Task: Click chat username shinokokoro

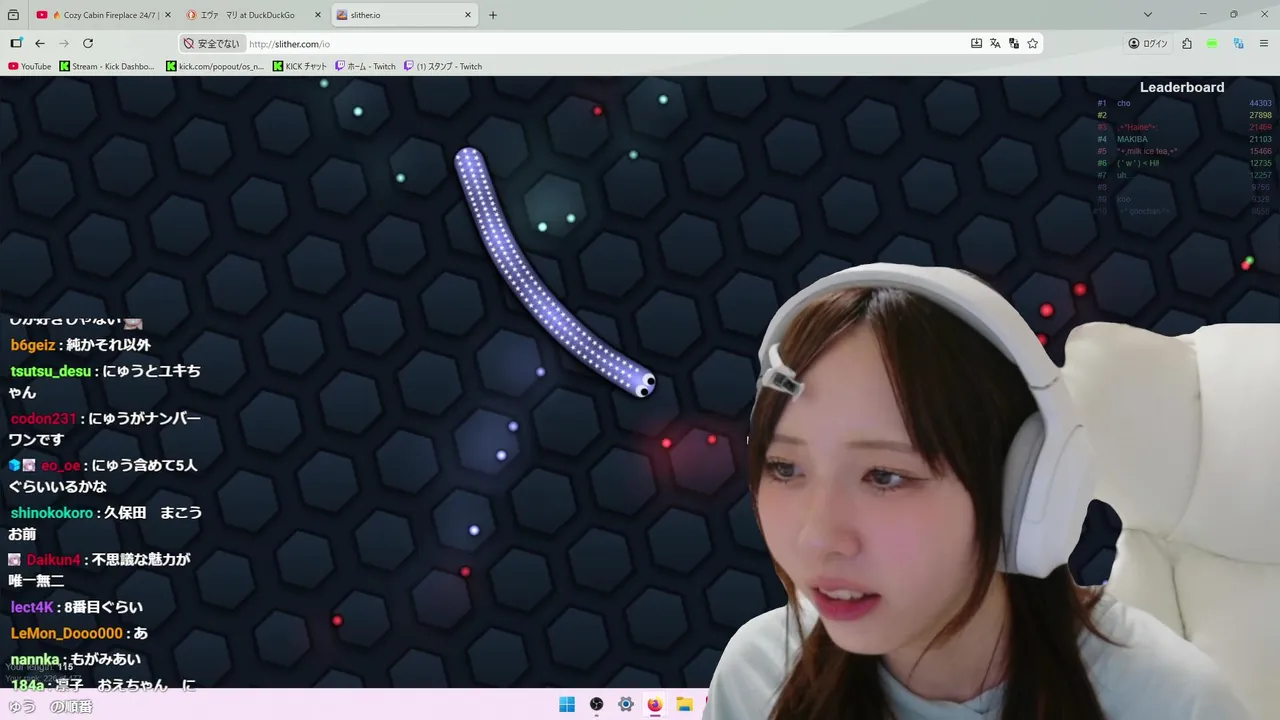Action: point(52,513)
